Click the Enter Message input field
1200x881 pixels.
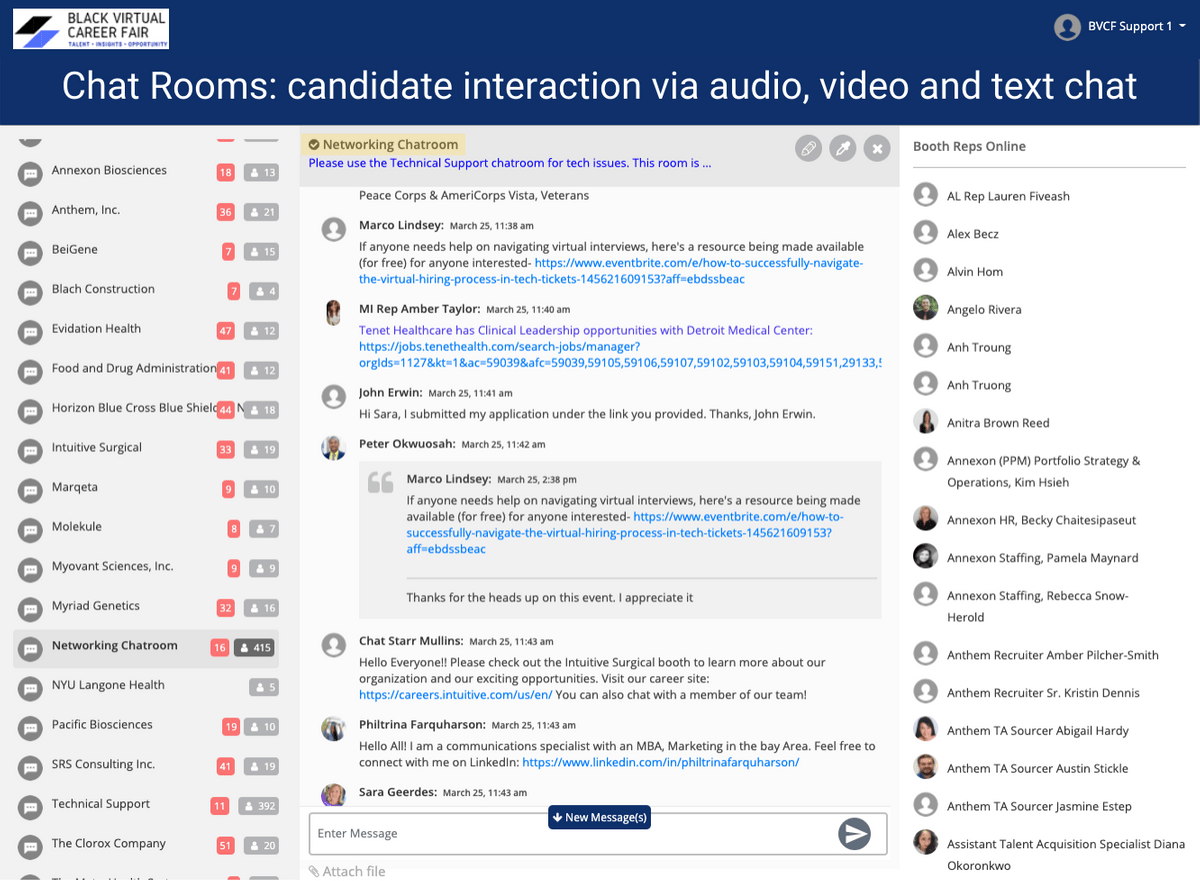coord(570,833)
